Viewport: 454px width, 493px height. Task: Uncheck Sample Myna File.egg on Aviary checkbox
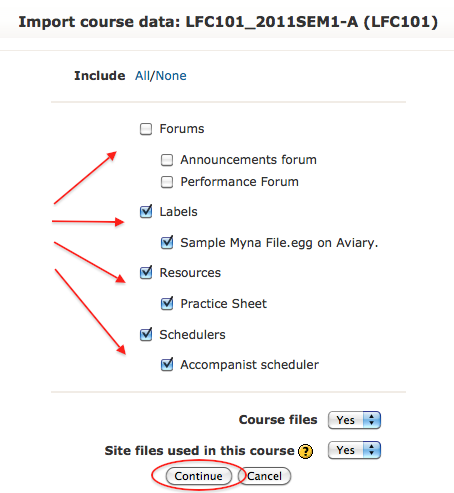pyautogui.click(x=167, y=243)
